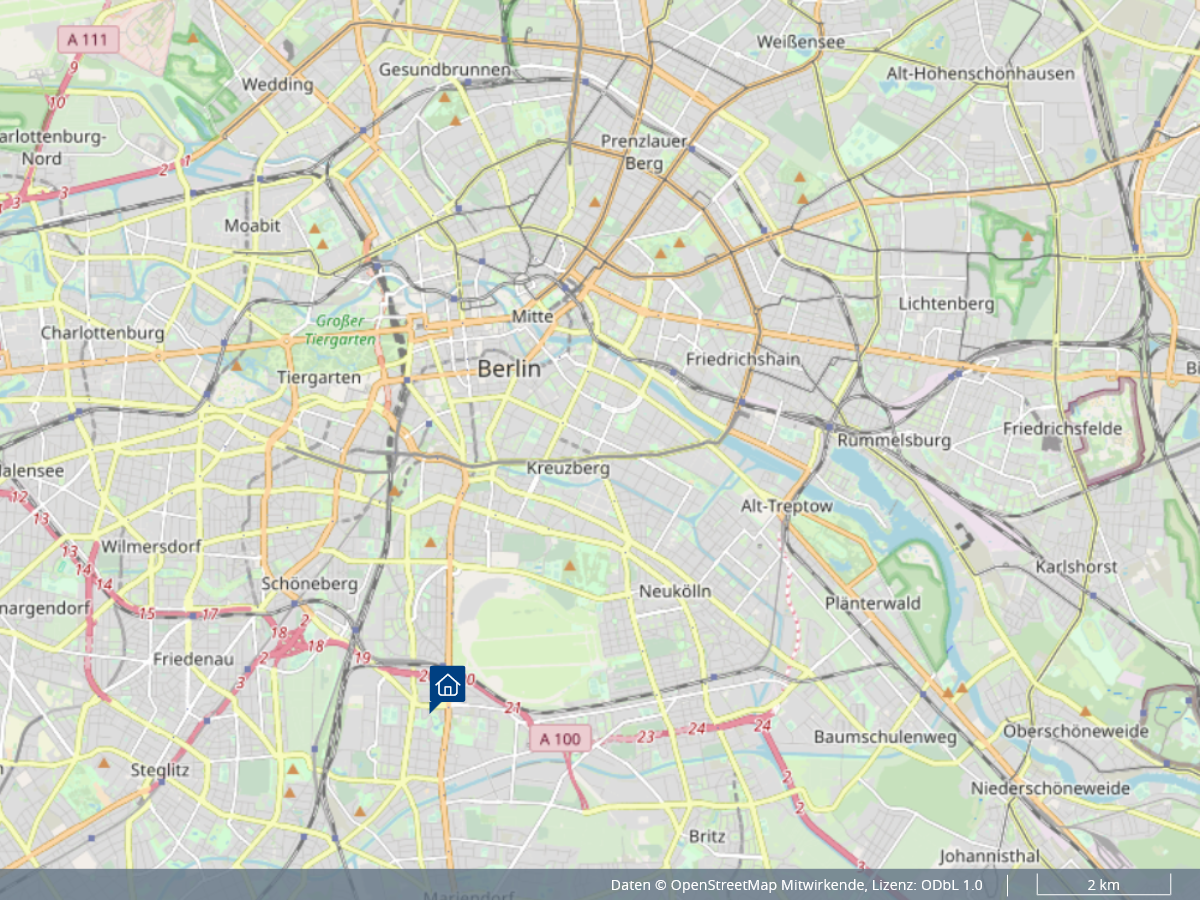Screen dimensions: 1200x900
Task: Click the orange triangle left of Tiergarten label
Action: tap(237, 366)
